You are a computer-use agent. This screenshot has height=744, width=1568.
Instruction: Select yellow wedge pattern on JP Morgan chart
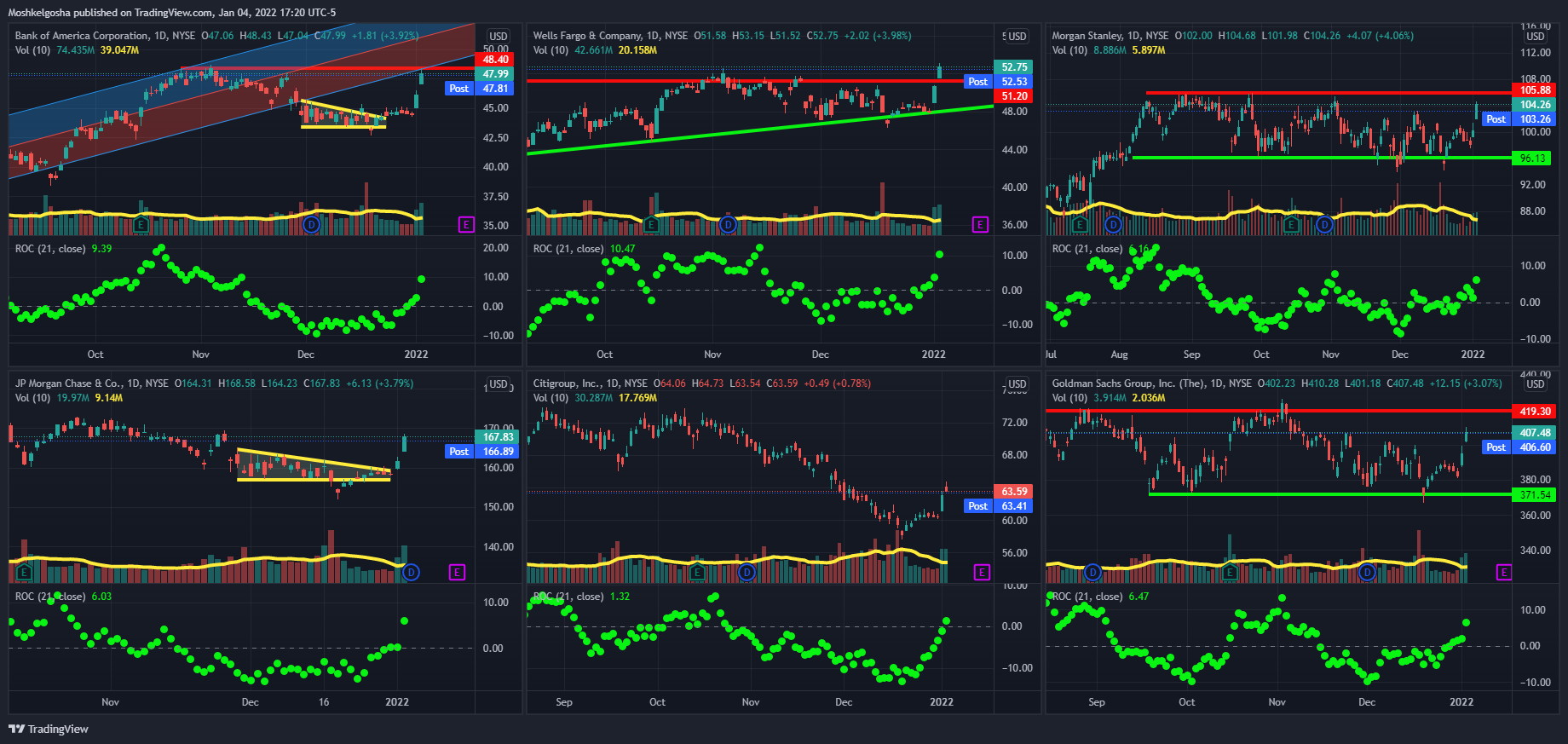coord(314,465)
